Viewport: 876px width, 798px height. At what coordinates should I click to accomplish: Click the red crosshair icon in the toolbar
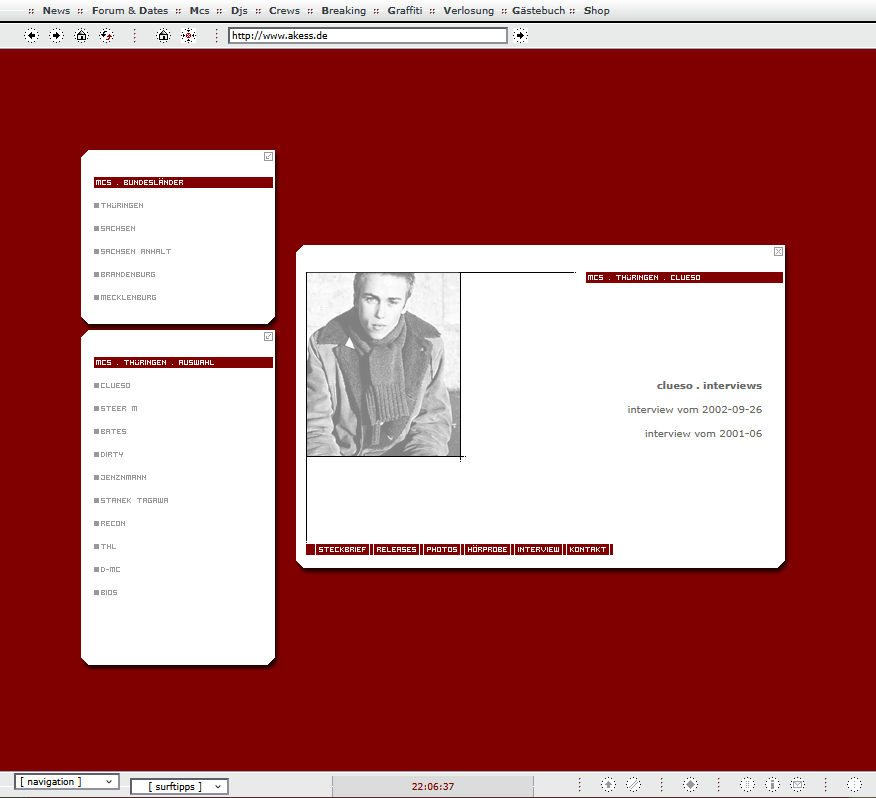pyautogui.click(x=188, y=35)
